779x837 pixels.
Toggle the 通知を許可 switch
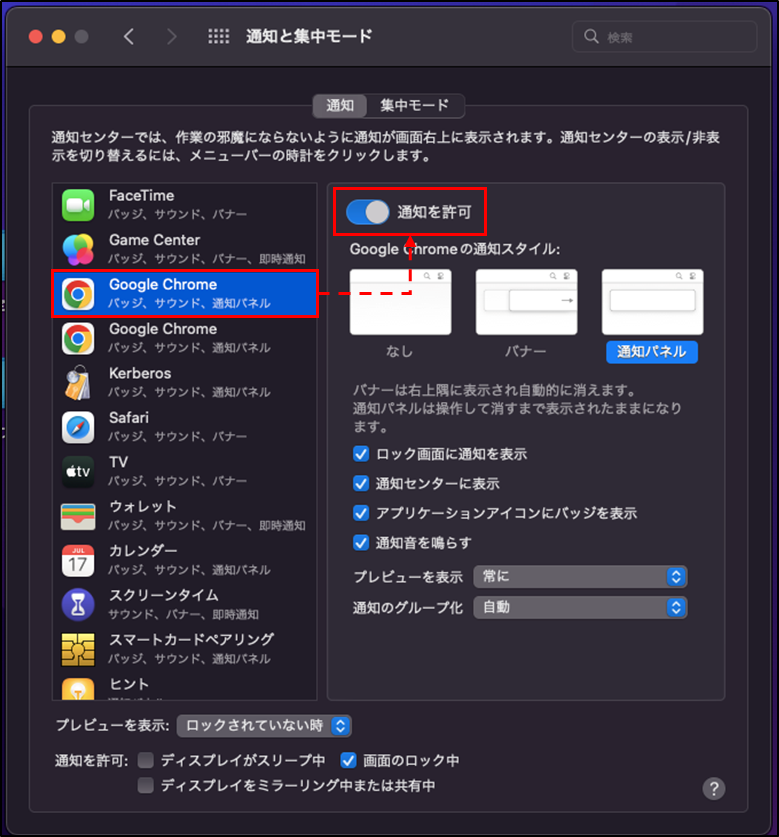[x=367, y=212]
